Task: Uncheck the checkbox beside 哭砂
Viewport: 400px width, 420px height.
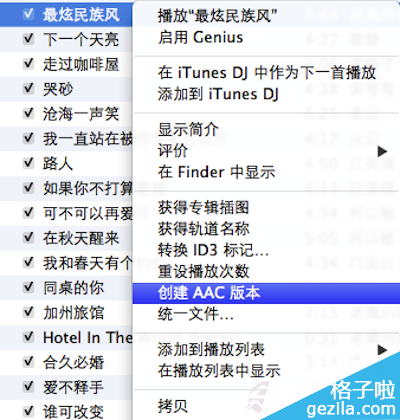Action: click(x=29, y=89)
